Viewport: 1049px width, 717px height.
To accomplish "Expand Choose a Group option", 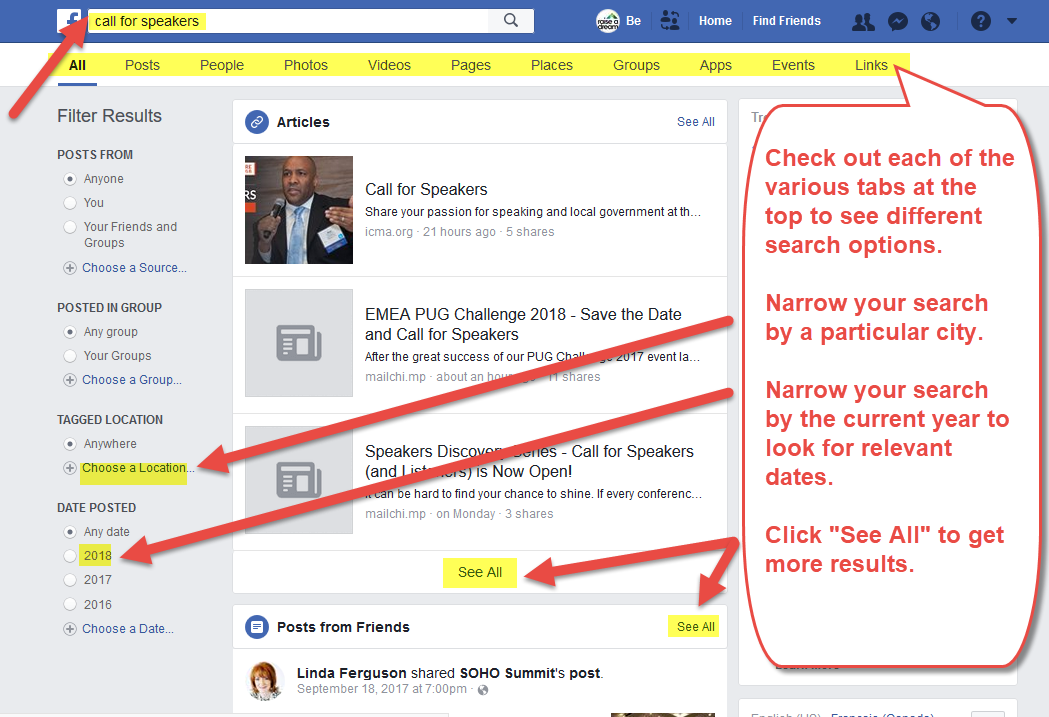I will click(132, 380).
